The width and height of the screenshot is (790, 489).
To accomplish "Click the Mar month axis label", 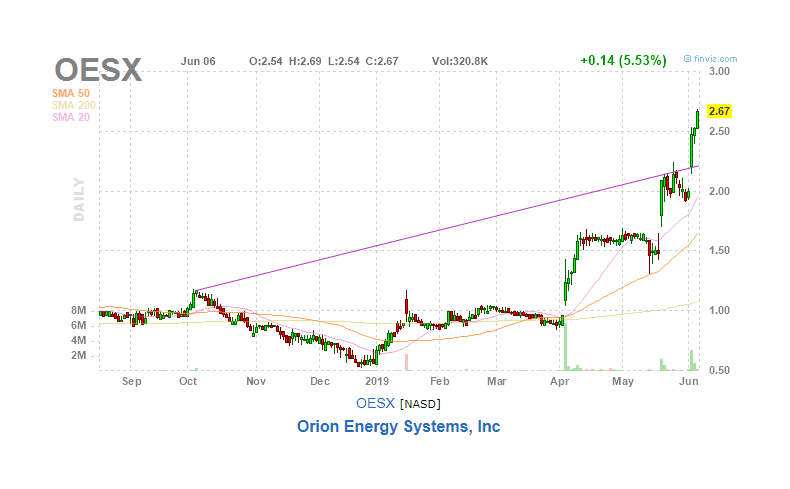I will (x=496, y=381).
